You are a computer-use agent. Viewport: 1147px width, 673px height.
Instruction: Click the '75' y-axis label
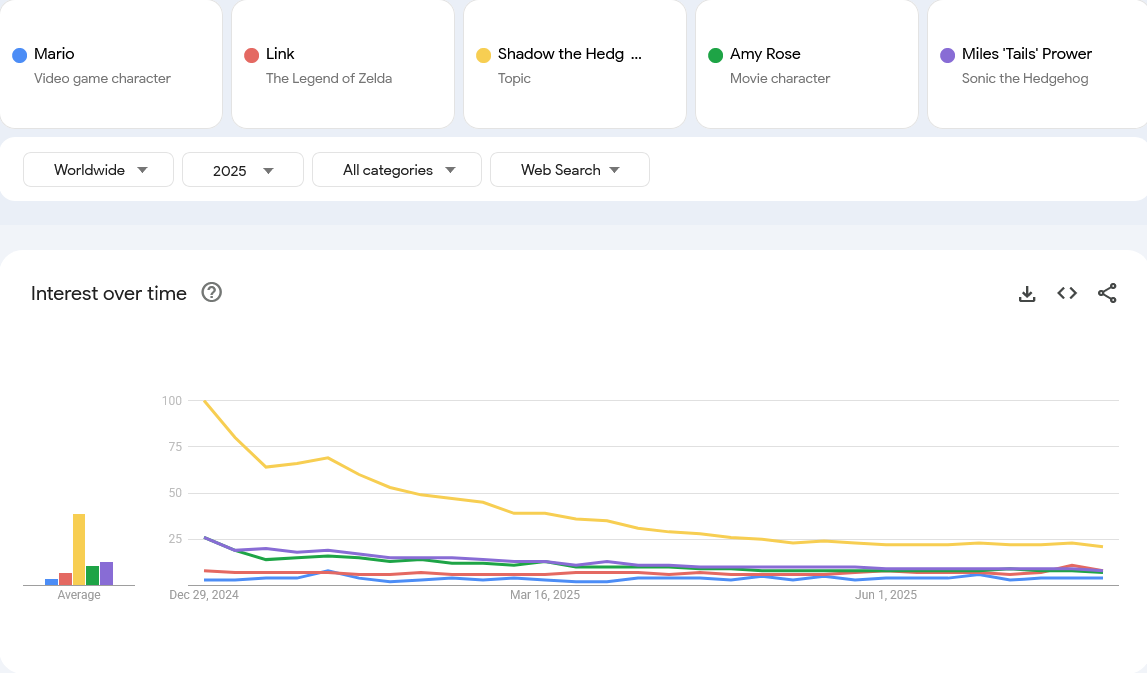pyautogui.click(x=175, y=446)
